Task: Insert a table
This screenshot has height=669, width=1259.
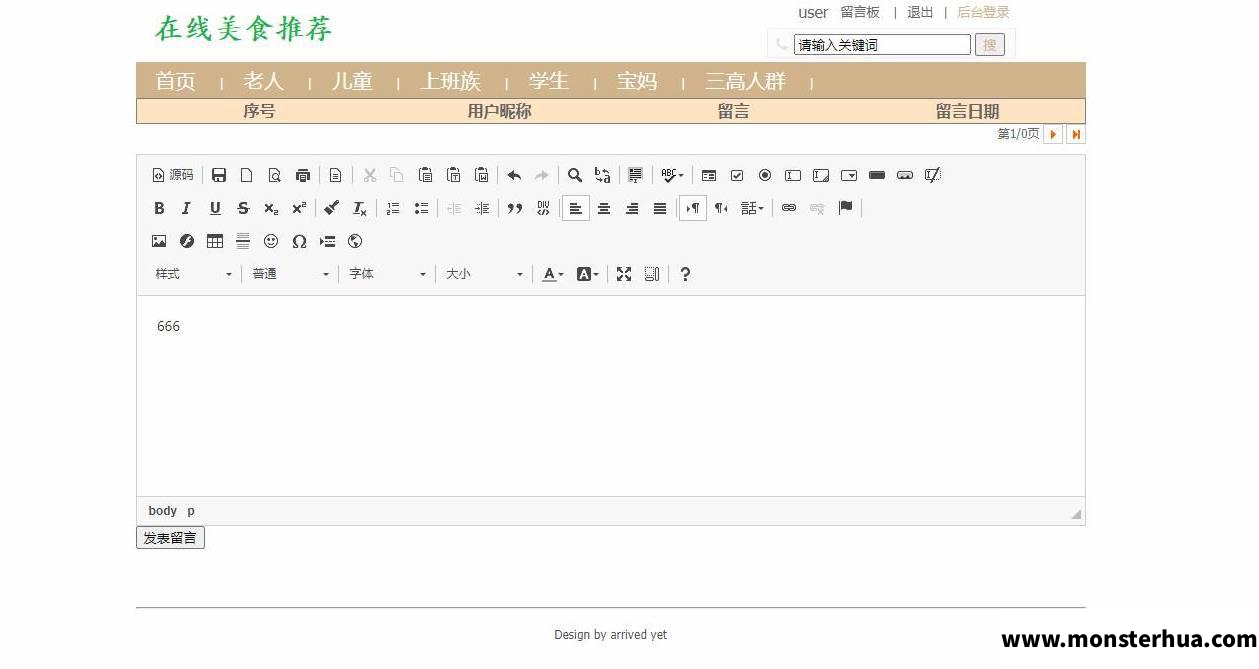Action: [x=215, y=241]
